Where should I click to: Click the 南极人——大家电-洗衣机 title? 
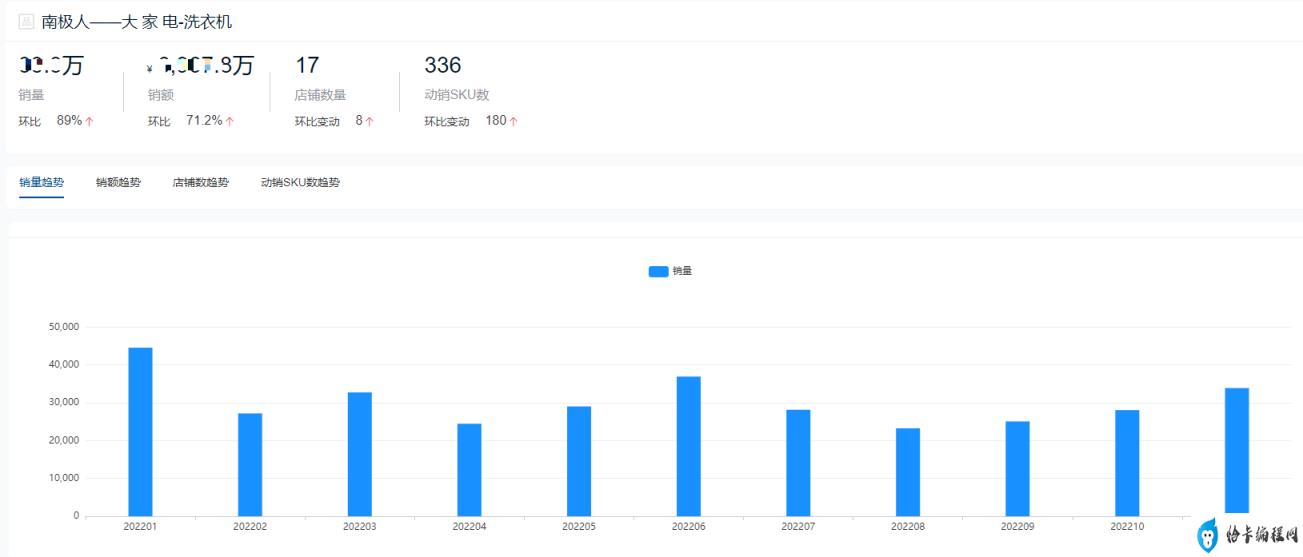click(x=137, y=21)
